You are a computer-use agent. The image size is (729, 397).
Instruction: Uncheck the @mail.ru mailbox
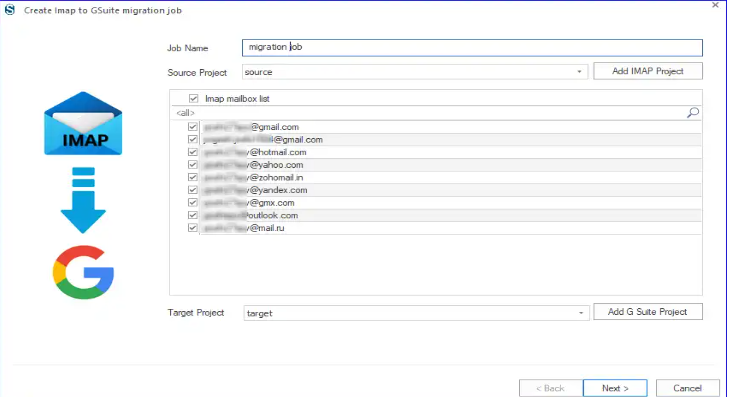192,228
